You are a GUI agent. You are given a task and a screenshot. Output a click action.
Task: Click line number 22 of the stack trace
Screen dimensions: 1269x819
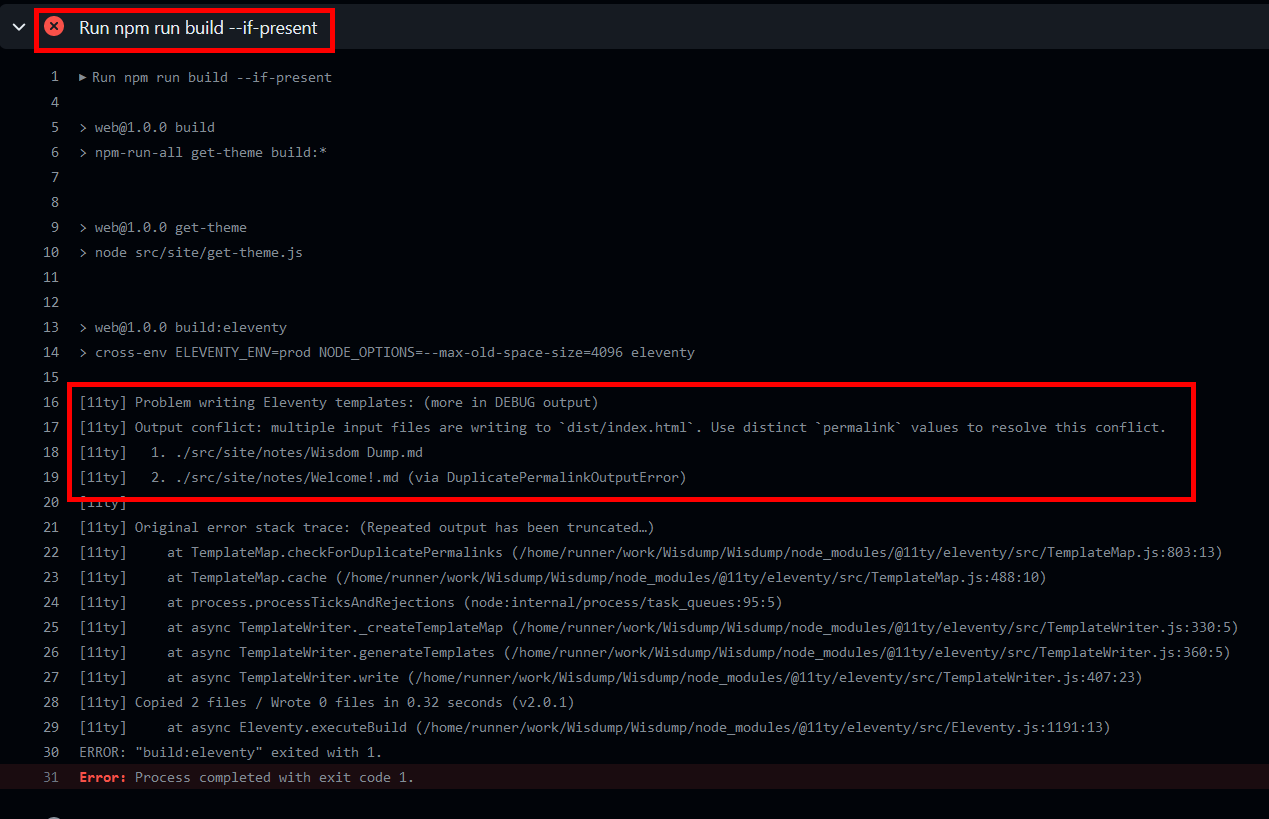51,552
